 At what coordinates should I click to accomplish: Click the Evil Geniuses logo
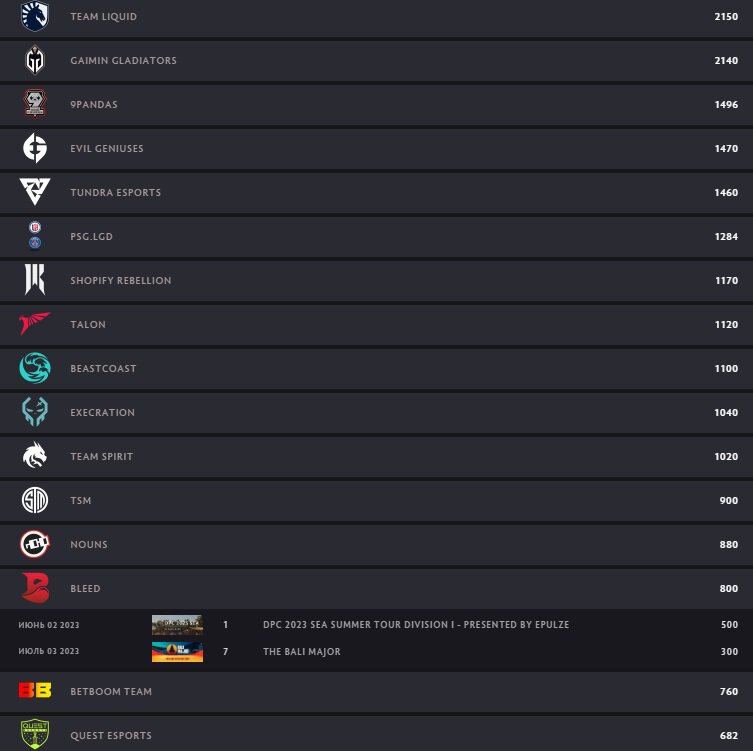[x=35, y=148]
